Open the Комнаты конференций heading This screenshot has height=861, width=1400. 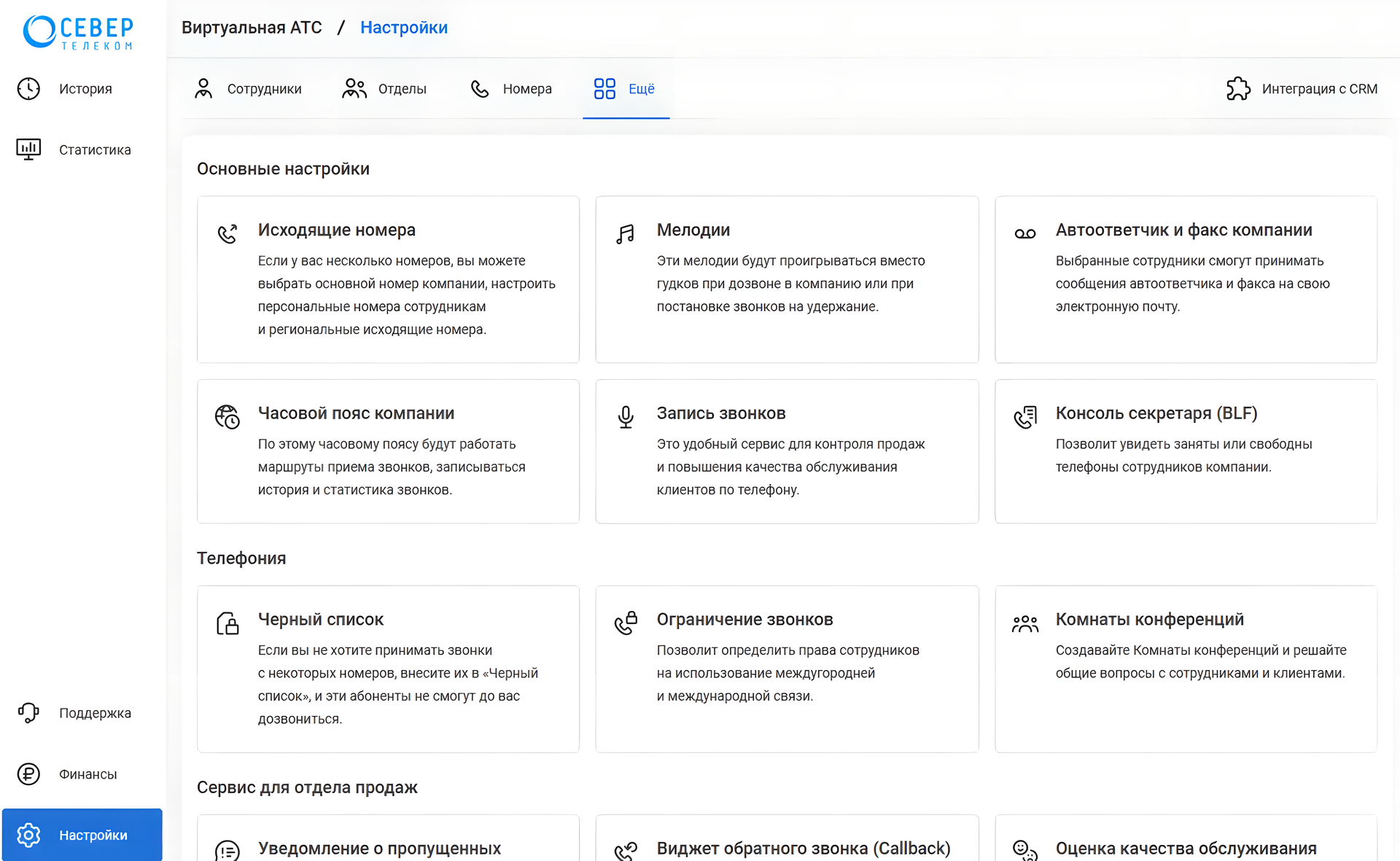click(x=1149, y=620)
